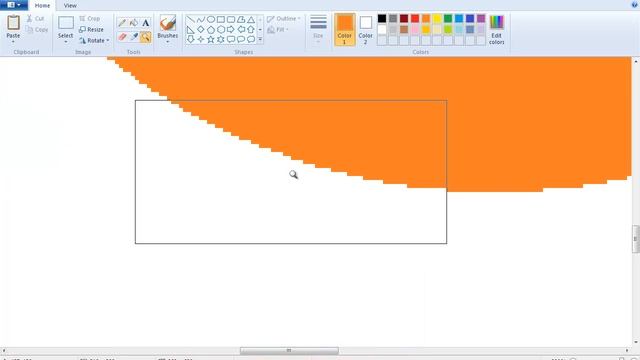Choose the Right arrow shape
Screen dimensions: 640x360
tap(231, 29)
